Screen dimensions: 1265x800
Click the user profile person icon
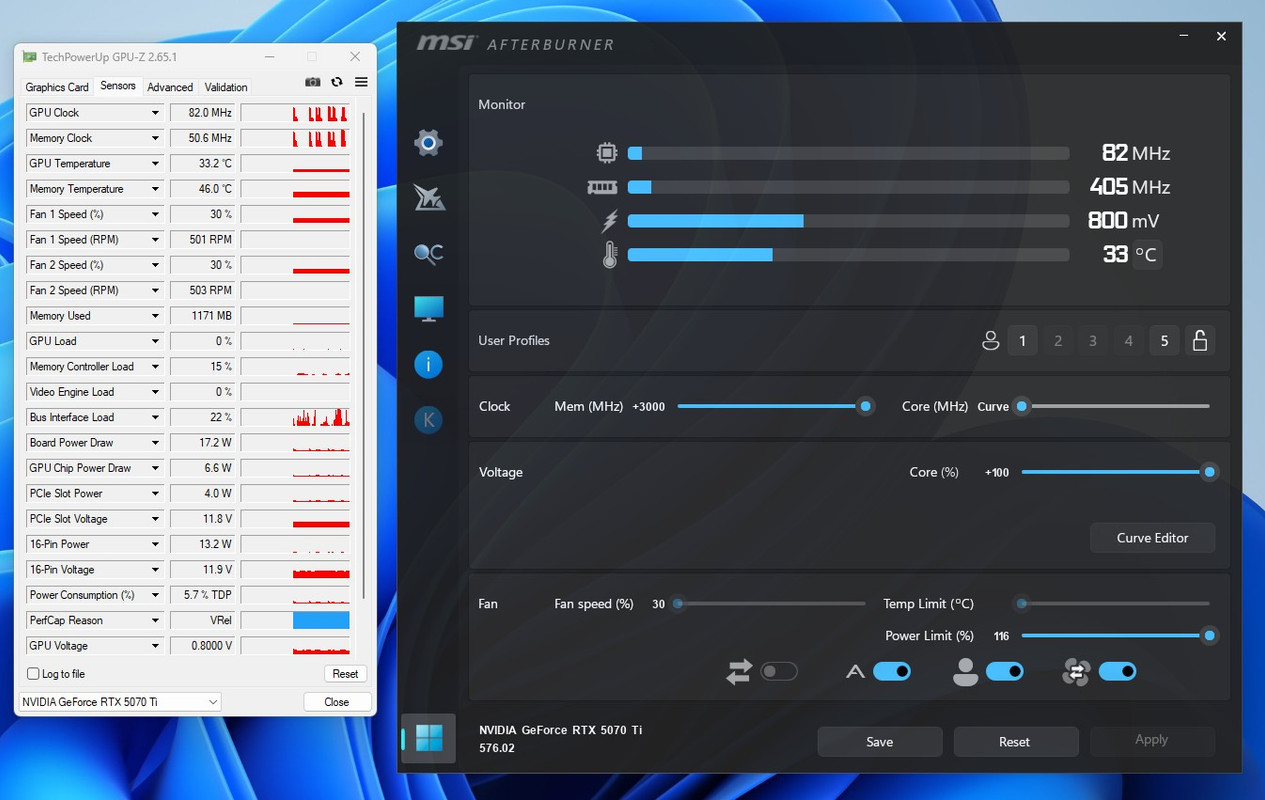(x=991, y=341)
